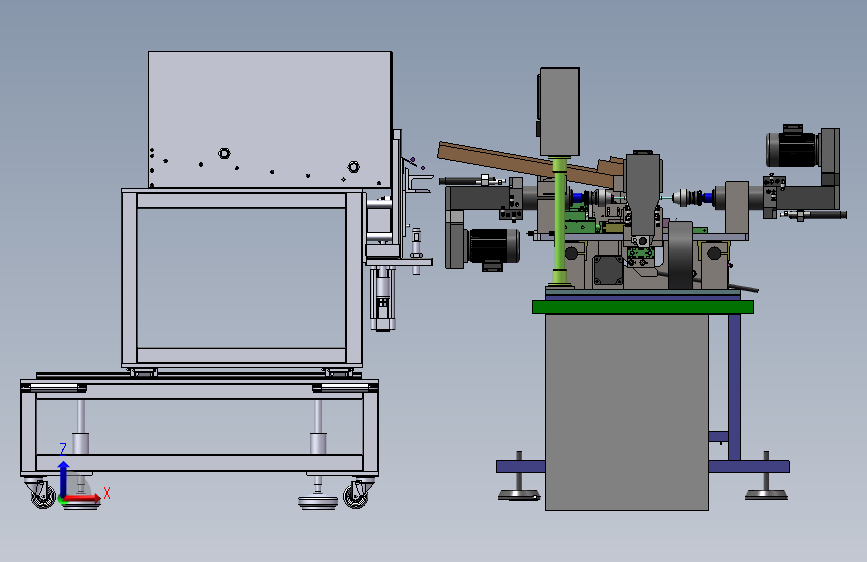
Task: Select the left support column inside cart base
Action: [81, 426]
